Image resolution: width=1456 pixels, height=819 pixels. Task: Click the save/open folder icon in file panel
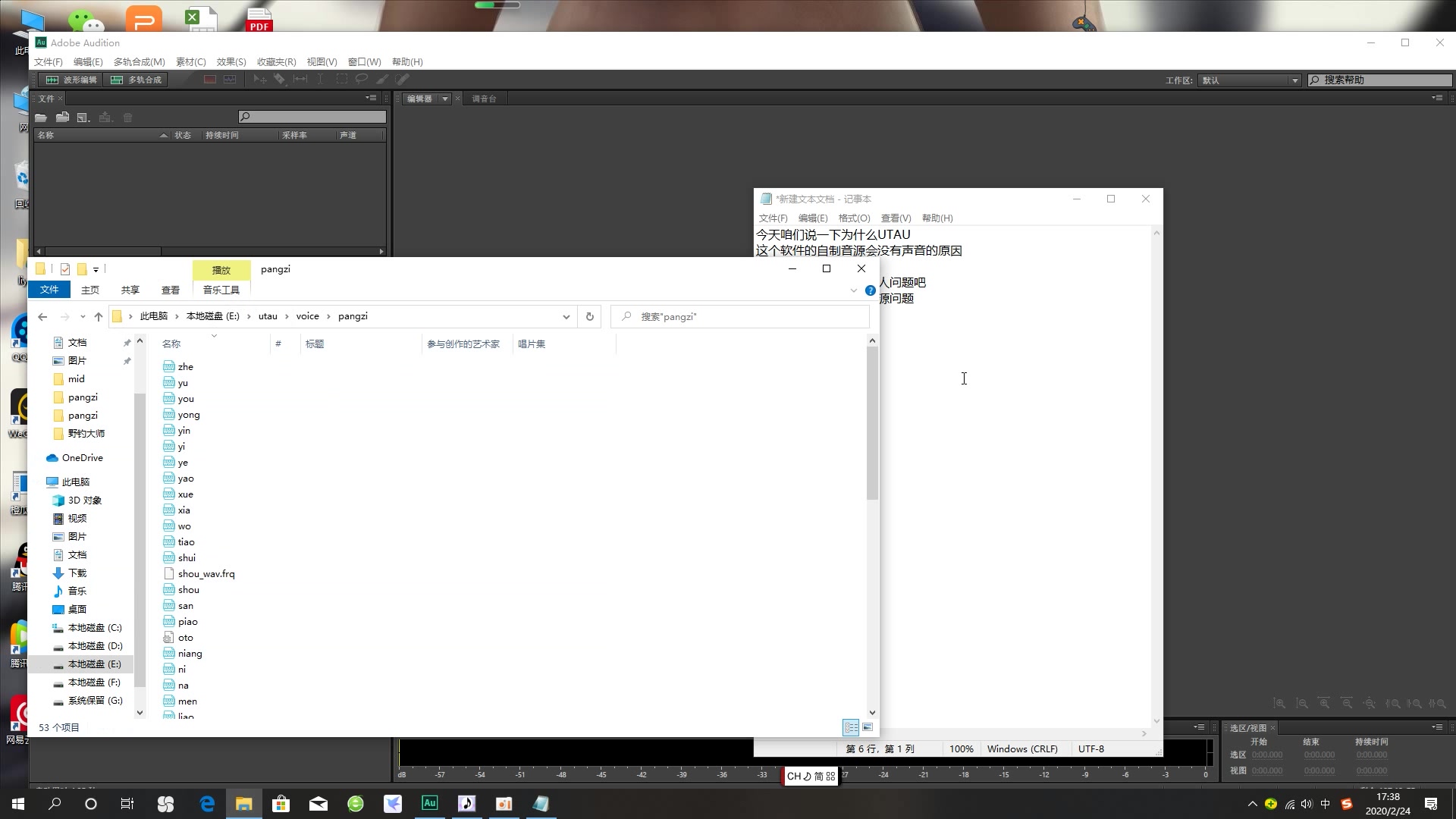click(40, 117)
